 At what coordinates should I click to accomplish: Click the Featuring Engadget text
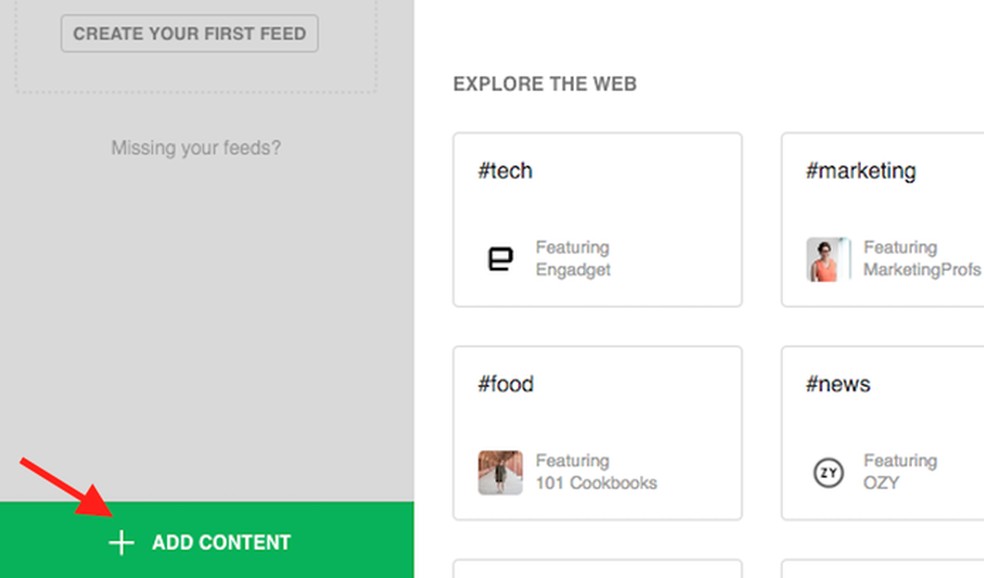[572, 258]
